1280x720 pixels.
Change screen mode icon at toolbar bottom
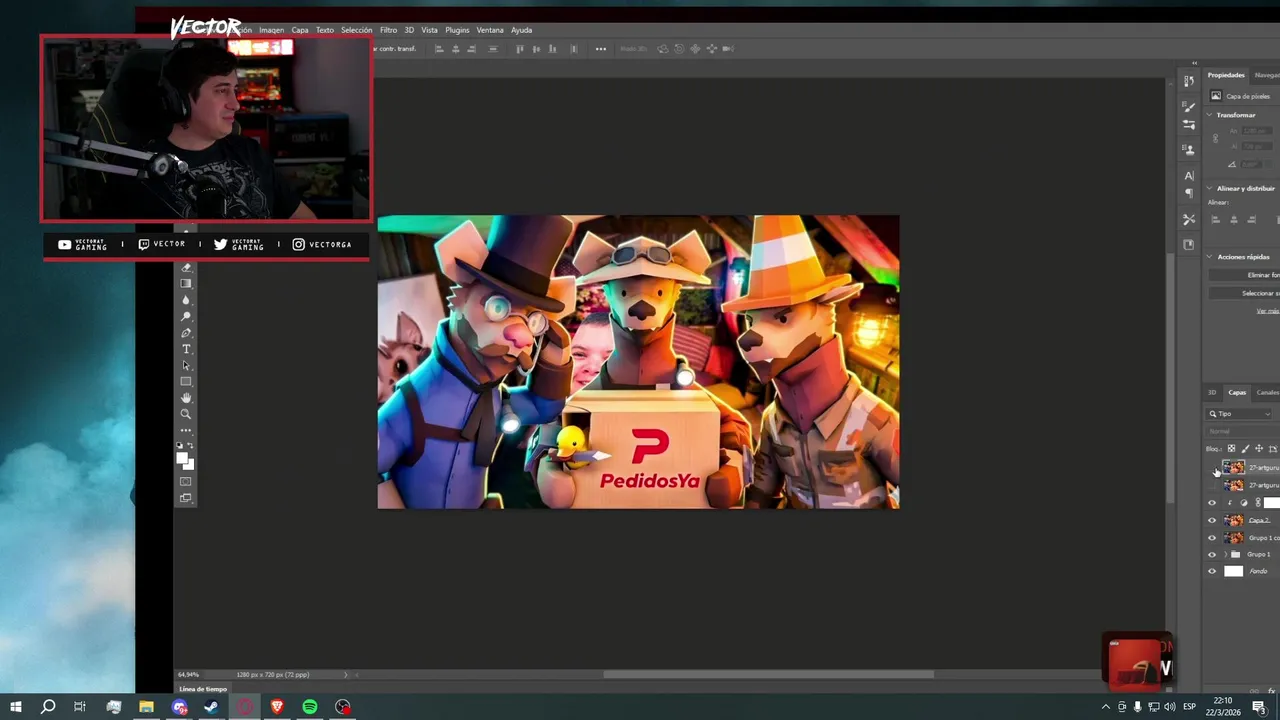click(x=186, y=498)
